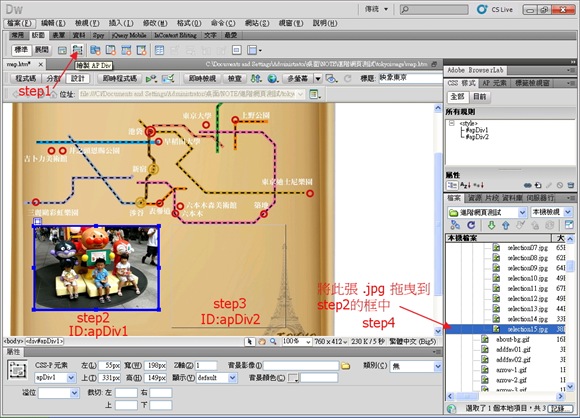The image size is (580, 418).
Task: Open the 網站 (Site) menu
Action: (x=257, y=23)
